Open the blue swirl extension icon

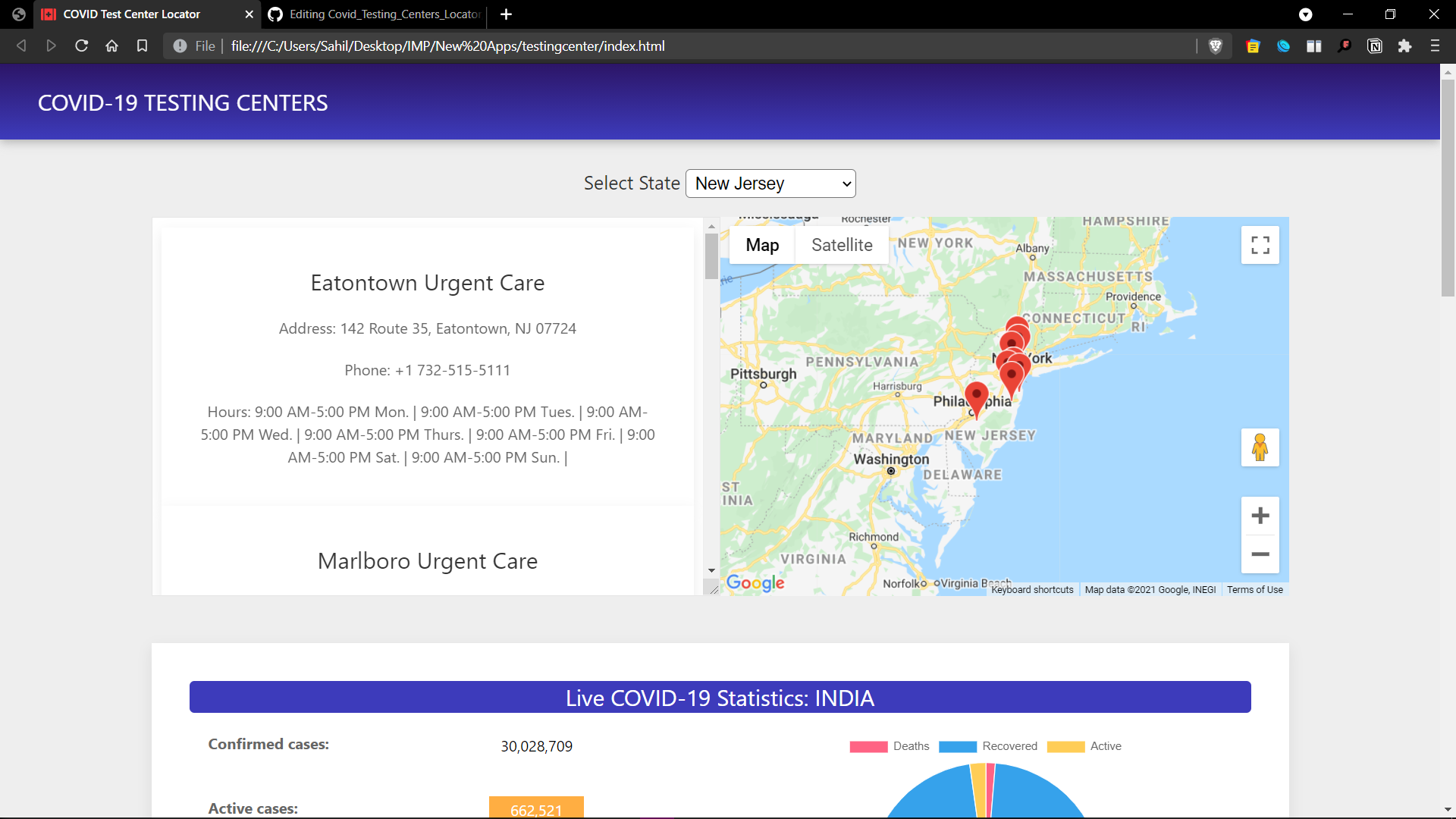coord(1283,46)
